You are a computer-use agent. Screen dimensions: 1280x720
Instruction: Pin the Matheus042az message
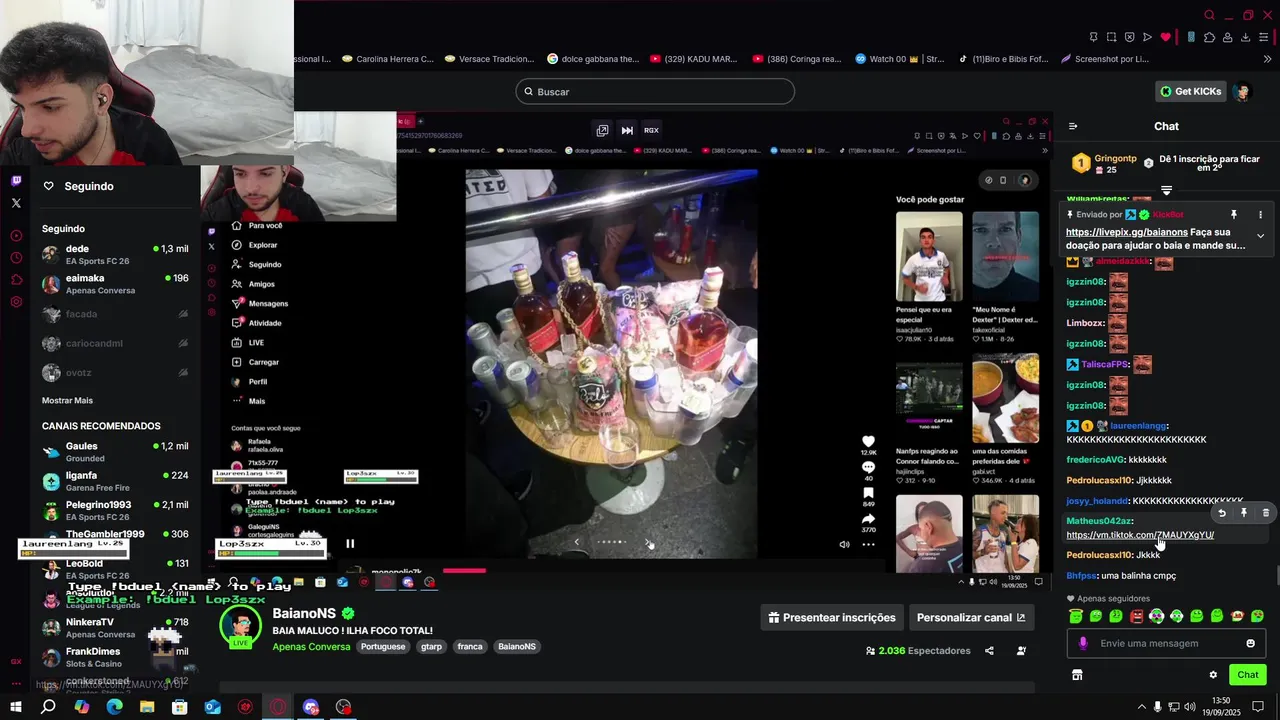point(1244,513)
